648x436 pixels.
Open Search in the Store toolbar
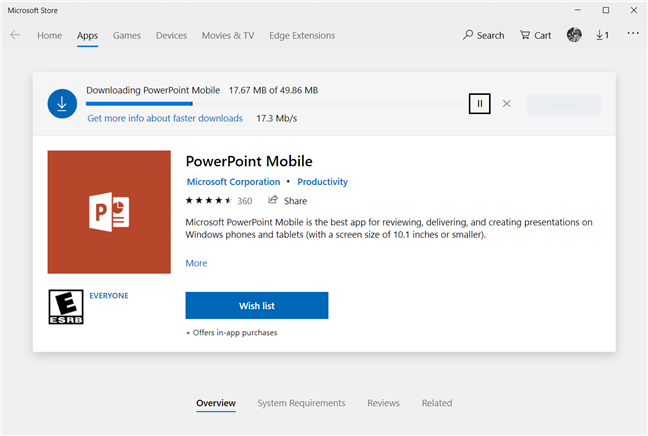click(x=484, y=35)
